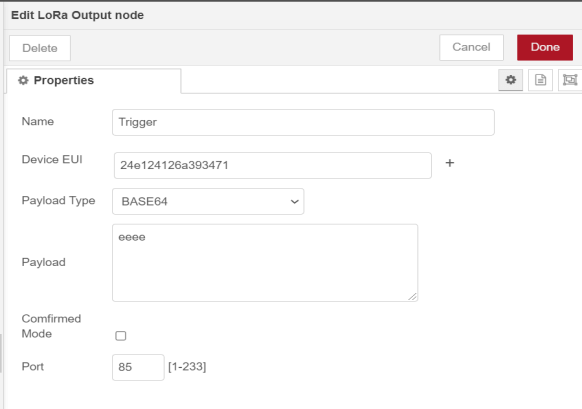Click the gear icon in Properties tab
The image size is (582, 409).
point(23,80)
